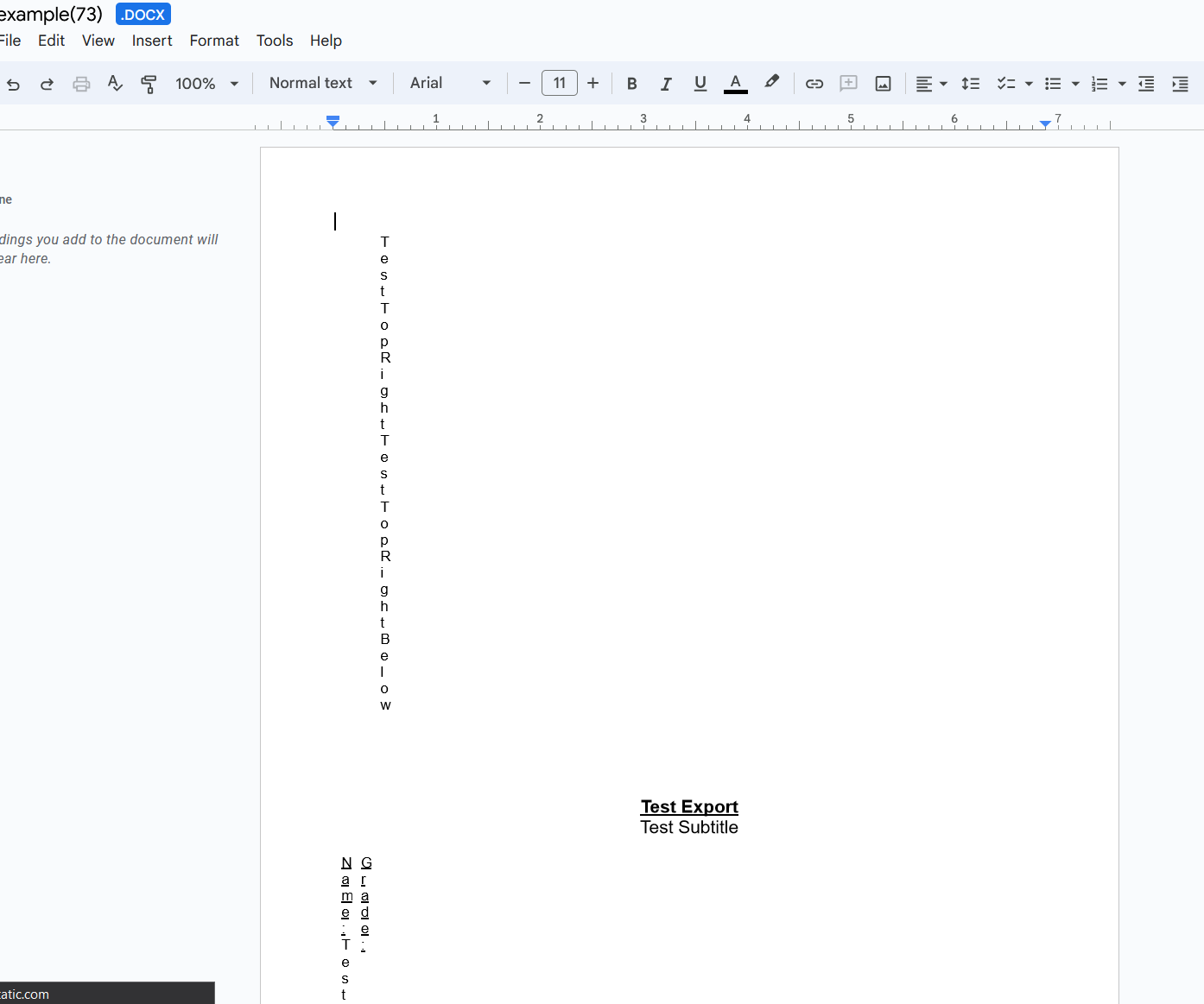Click the decrease indent icon
The width and height of the screenshot is (1204, 1004).
[1146, 84]
